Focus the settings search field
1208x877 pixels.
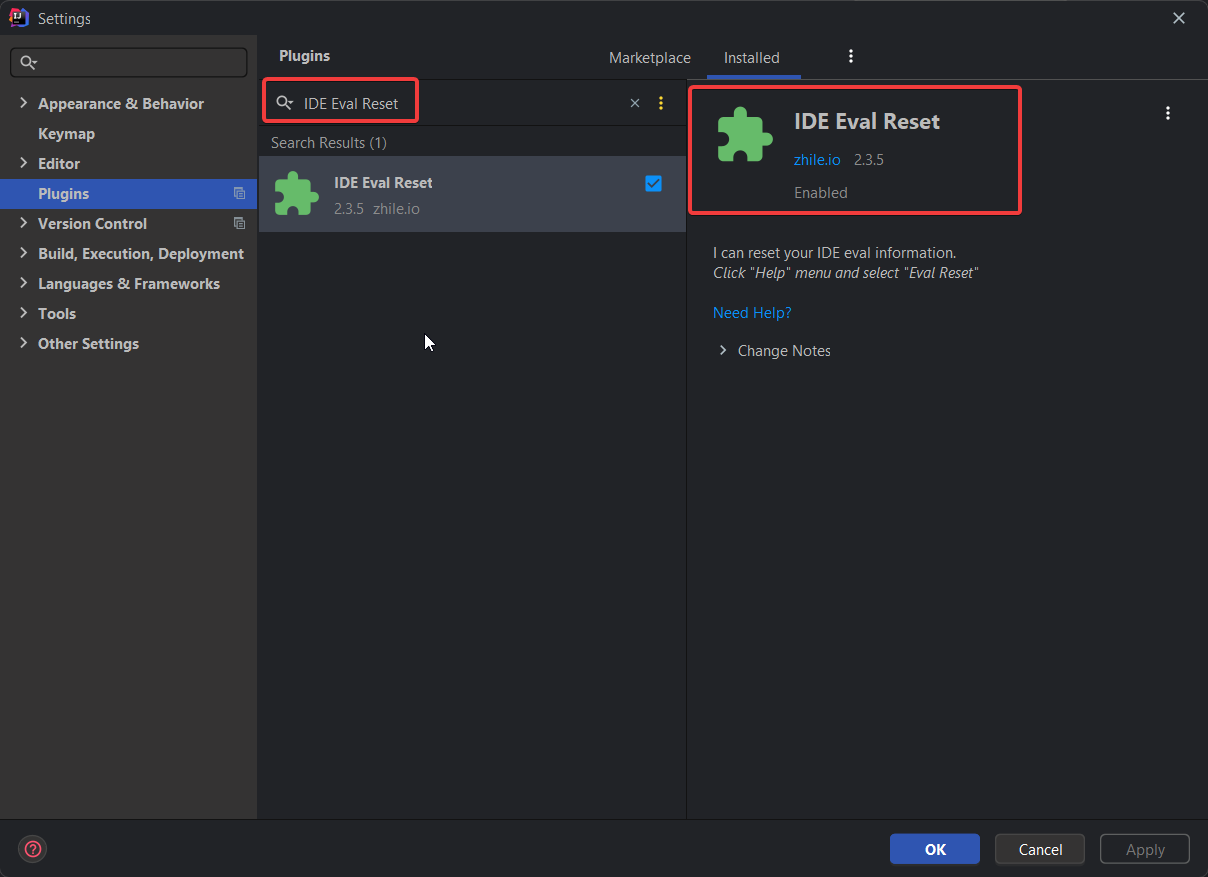[129, 63]
